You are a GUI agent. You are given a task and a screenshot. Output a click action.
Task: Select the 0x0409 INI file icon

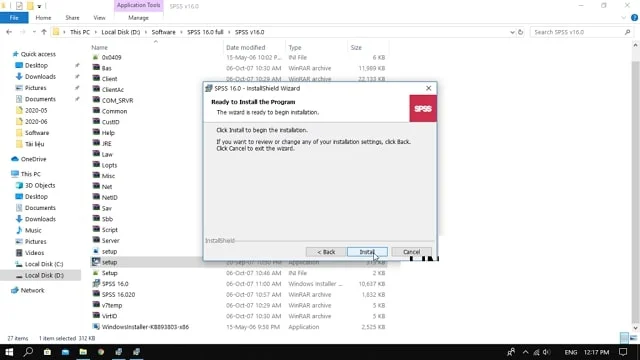(96, 57)
